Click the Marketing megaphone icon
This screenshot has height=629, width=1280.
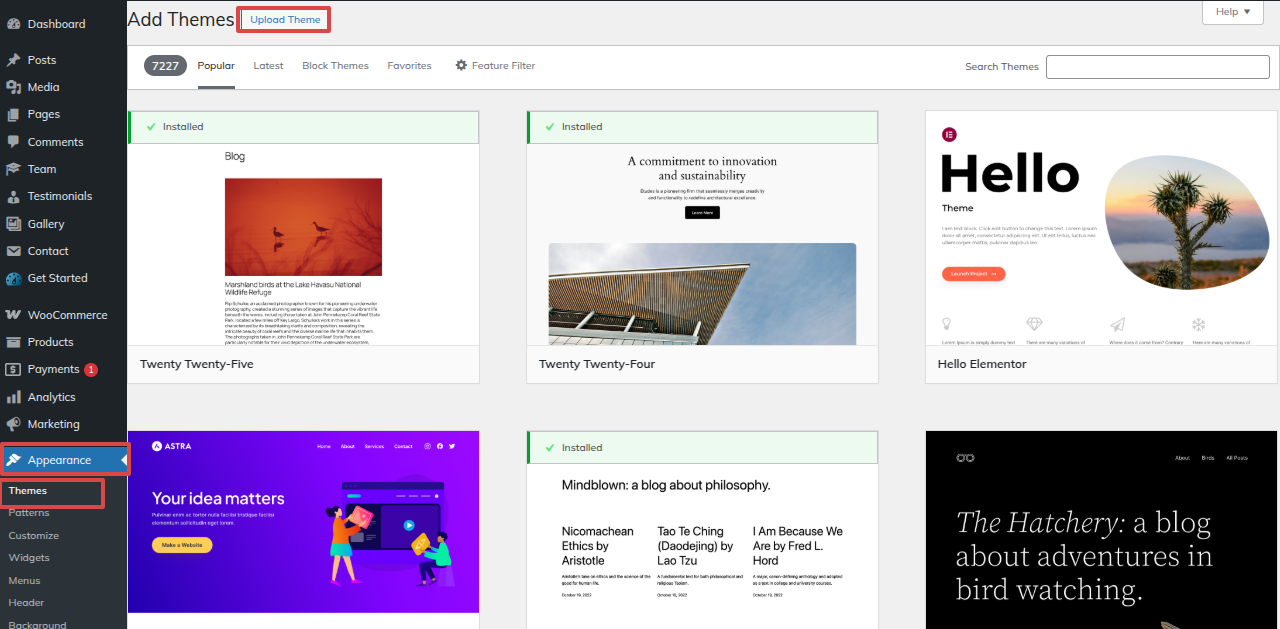[x=13, y=424]
